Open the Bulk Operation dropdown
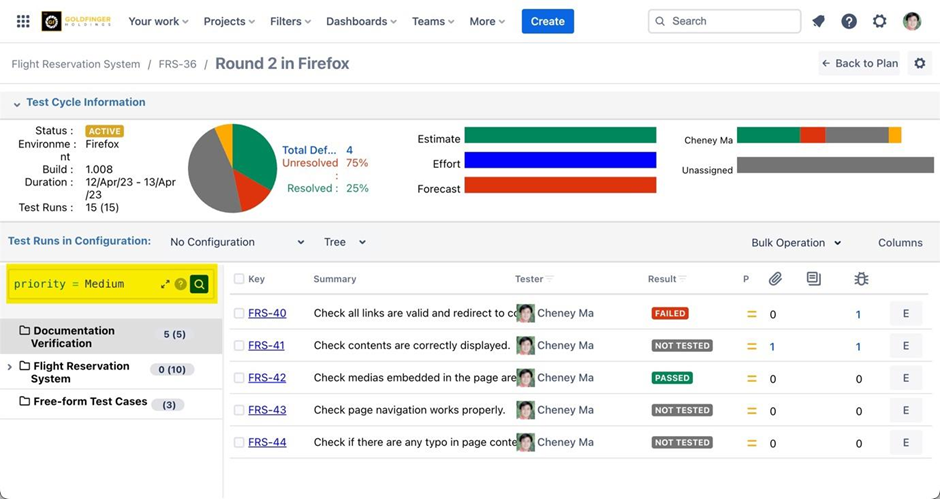 796,242
